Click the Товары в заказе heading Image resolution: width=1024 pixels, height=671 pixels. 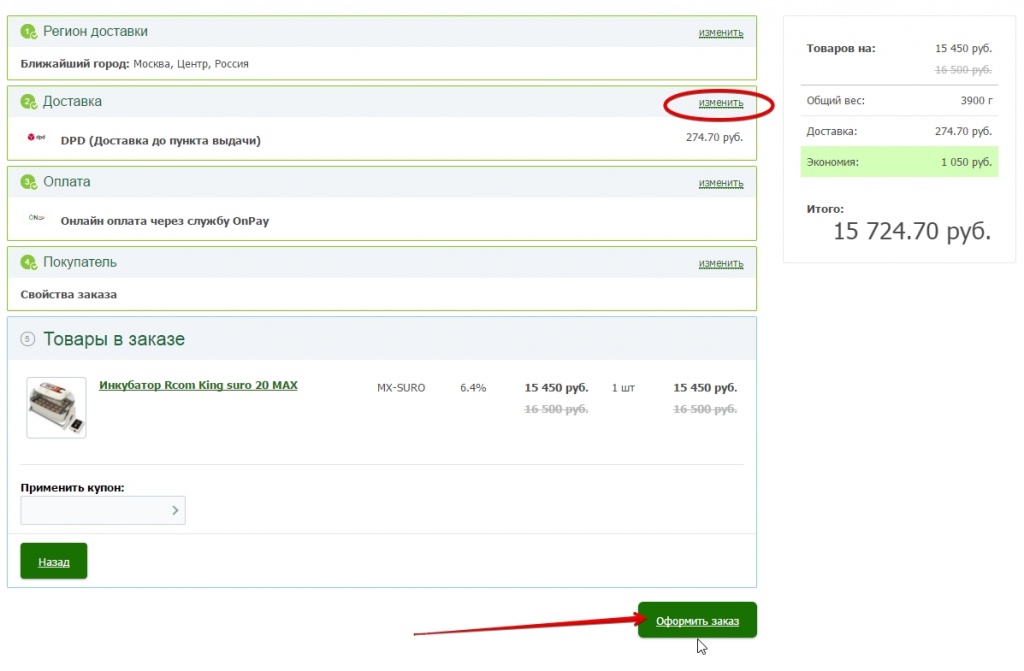coord(114,339)
